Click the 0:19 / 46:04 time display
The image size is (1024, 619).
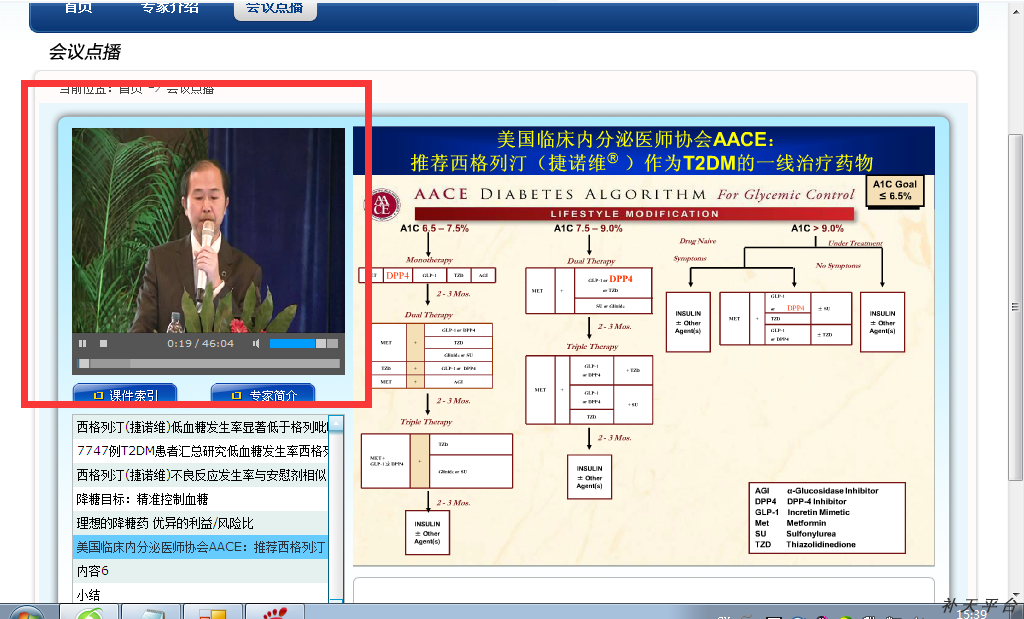(x=200, y=343)
